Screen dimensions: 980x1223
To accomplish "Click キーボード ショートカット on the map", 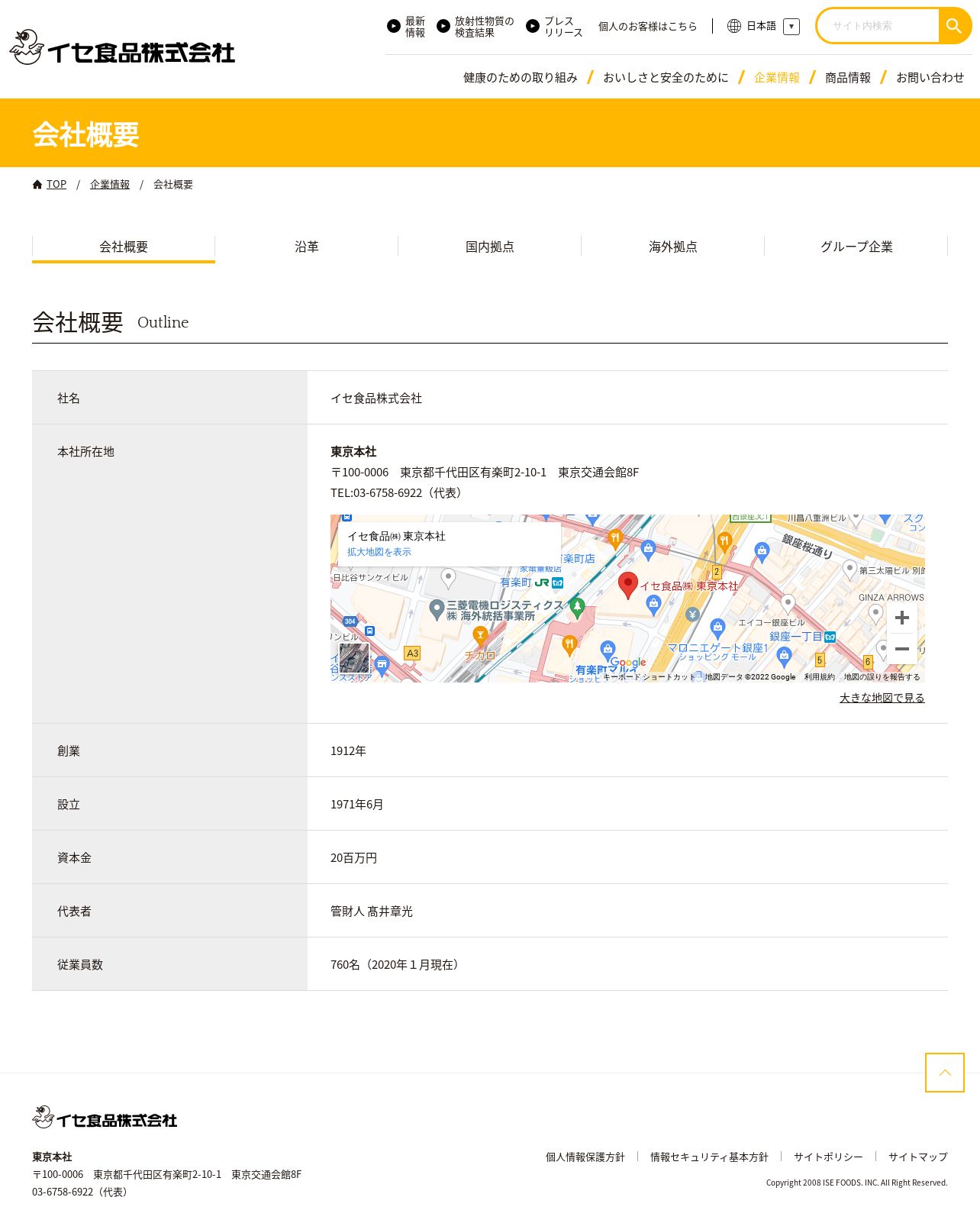I will (x=650, y=677).
